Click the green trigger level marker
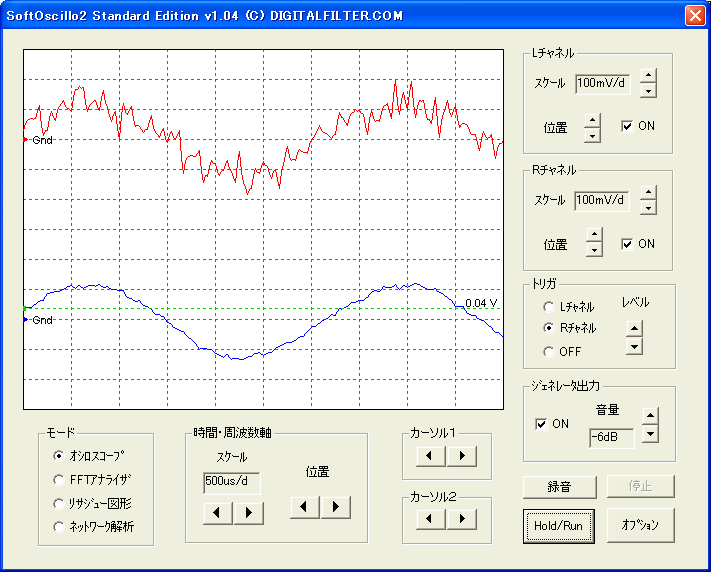Image resolution: width=711 pixels, height=572 pixels. [25, 308]
